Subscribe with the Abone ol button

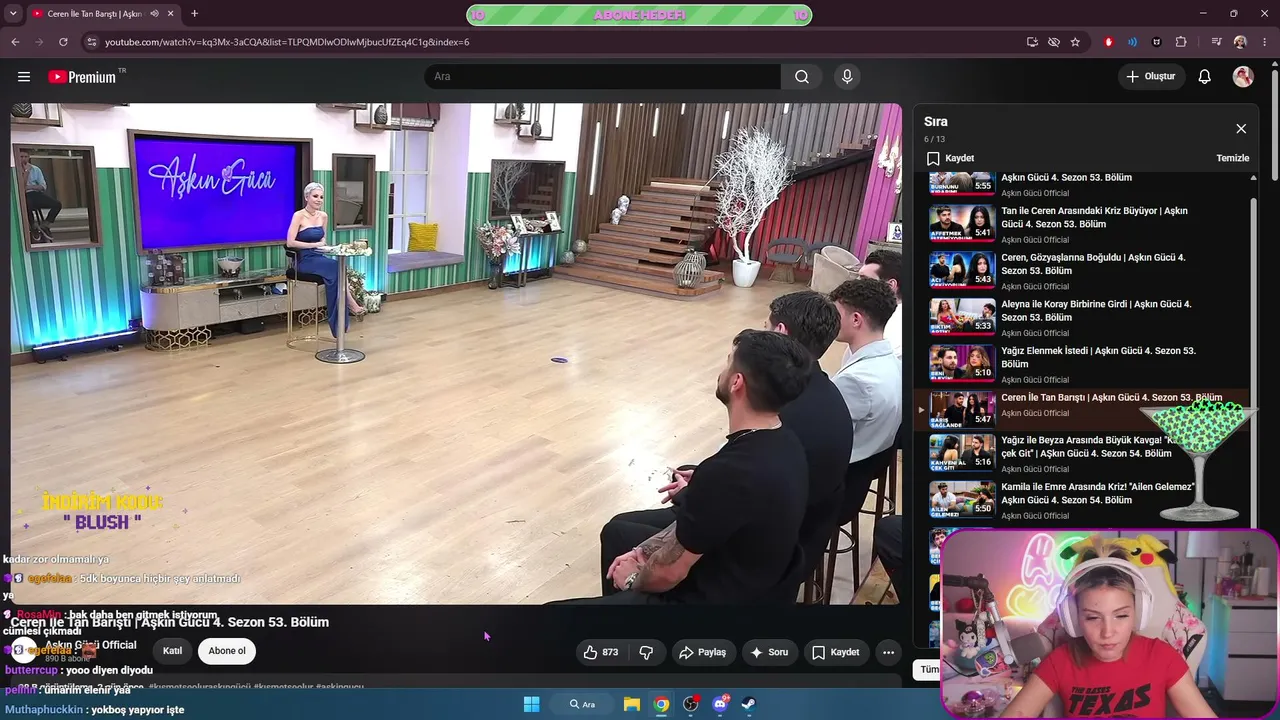click(227, 651)
